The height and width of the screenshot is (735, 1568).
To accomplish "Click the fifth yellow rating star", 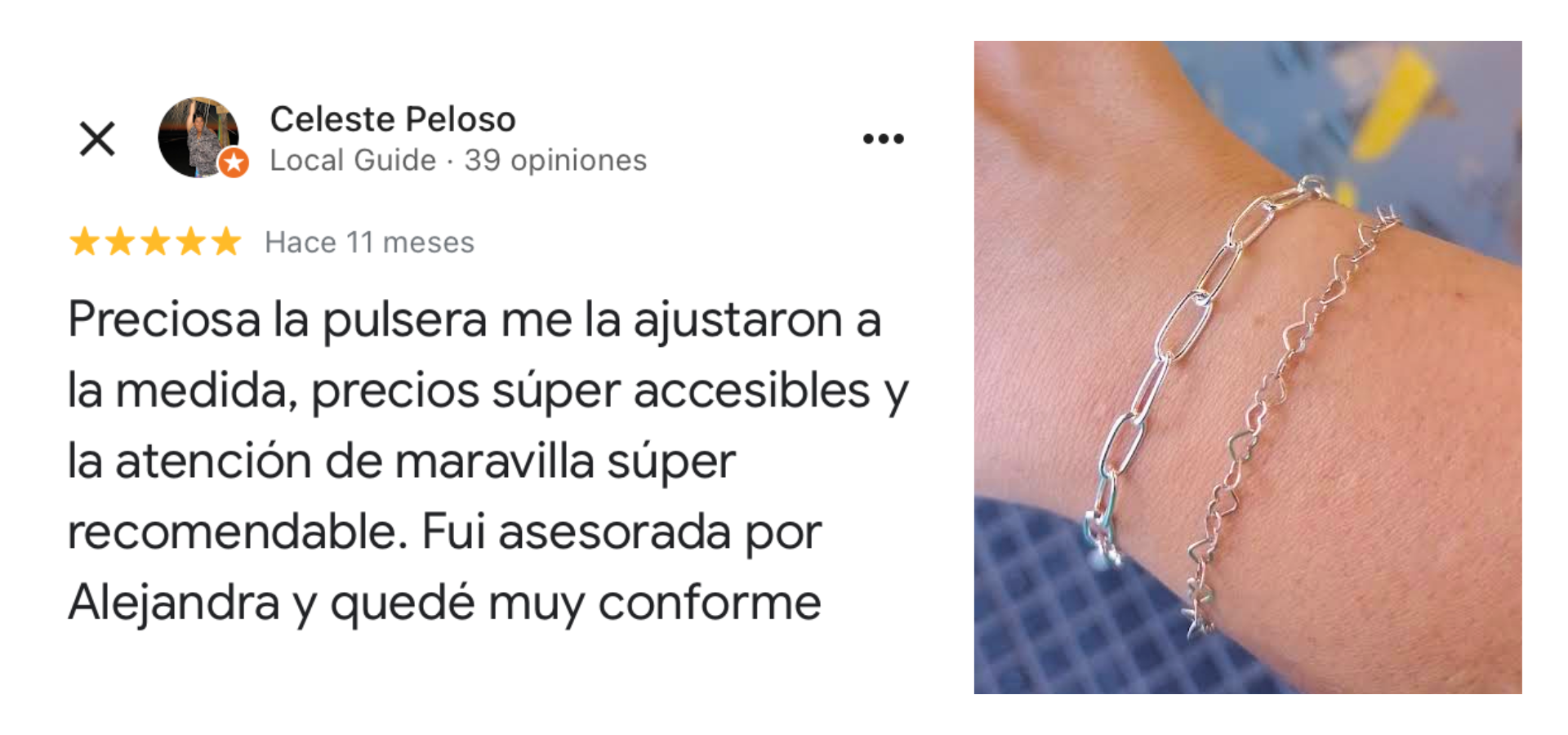I will click(x=226, y=242).
